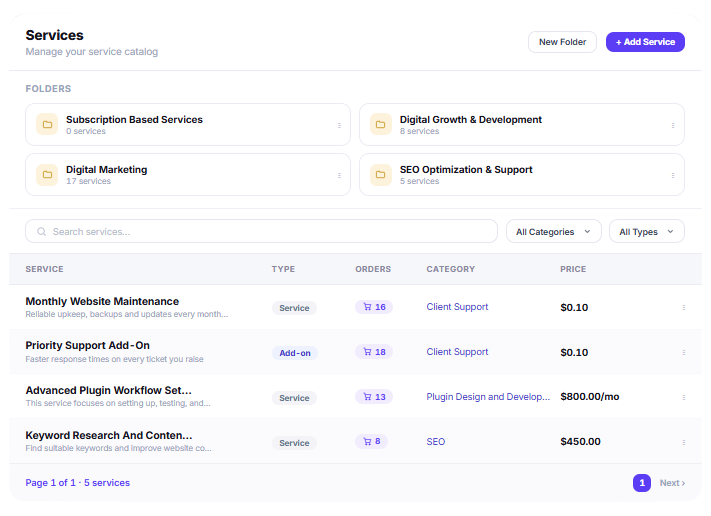The image size is (711, 516).
Task: Open the SEO category link
Action: tap(435, 442)
